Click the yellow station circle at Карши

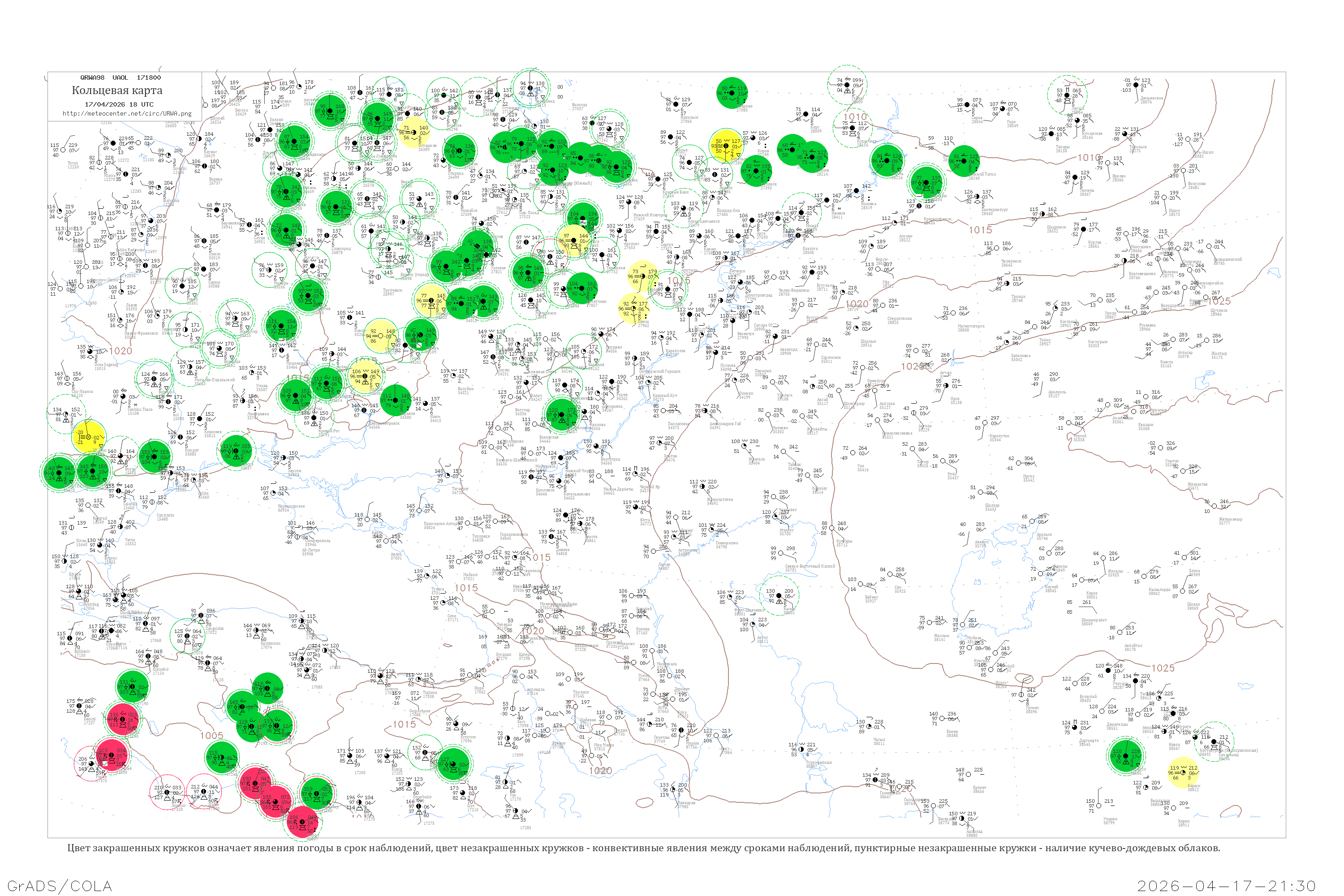click(1183, 772)
